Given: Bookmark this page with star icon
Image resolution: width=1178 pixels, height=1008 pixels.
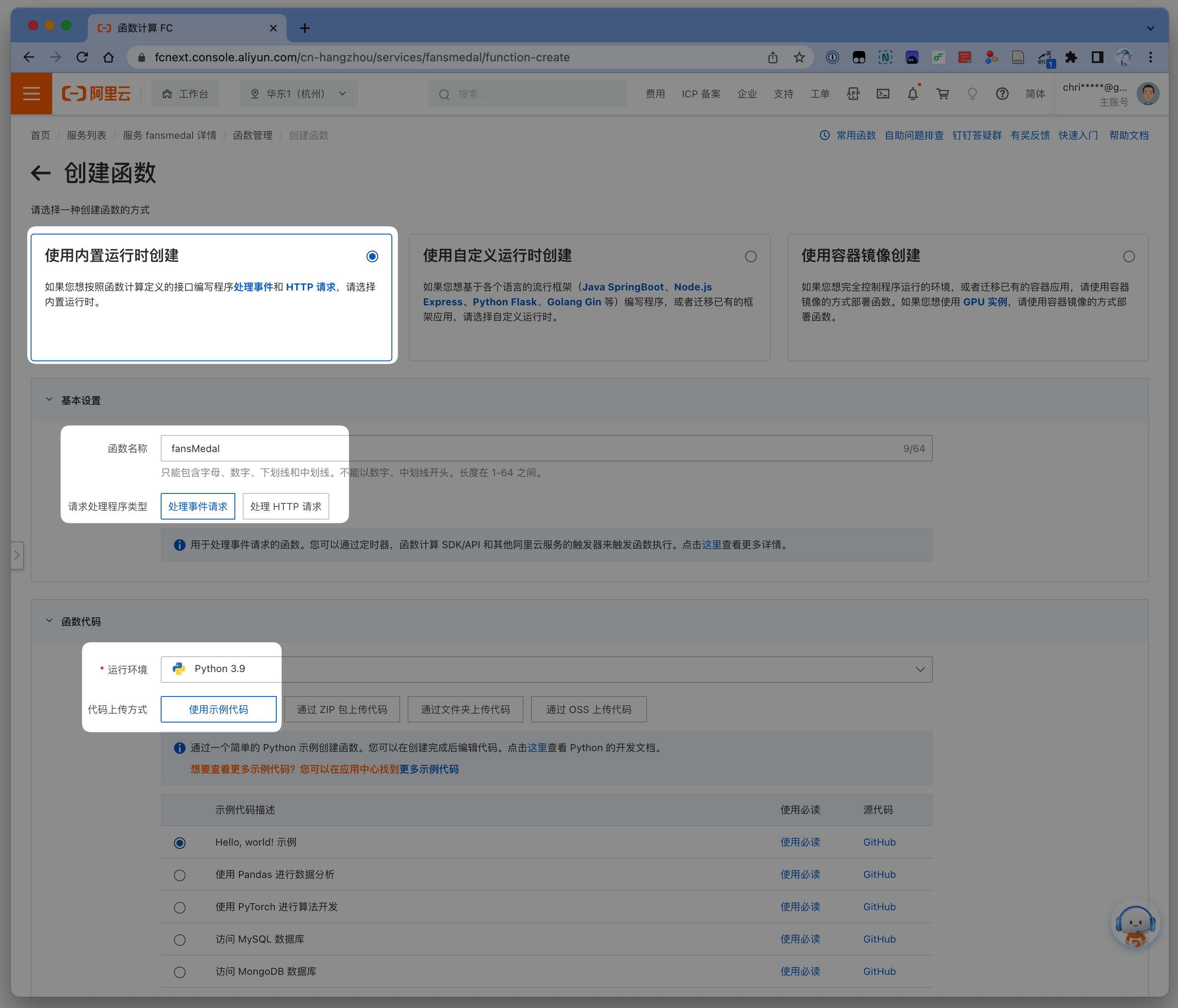Looking at the screenshot, I should coord(799,58).
